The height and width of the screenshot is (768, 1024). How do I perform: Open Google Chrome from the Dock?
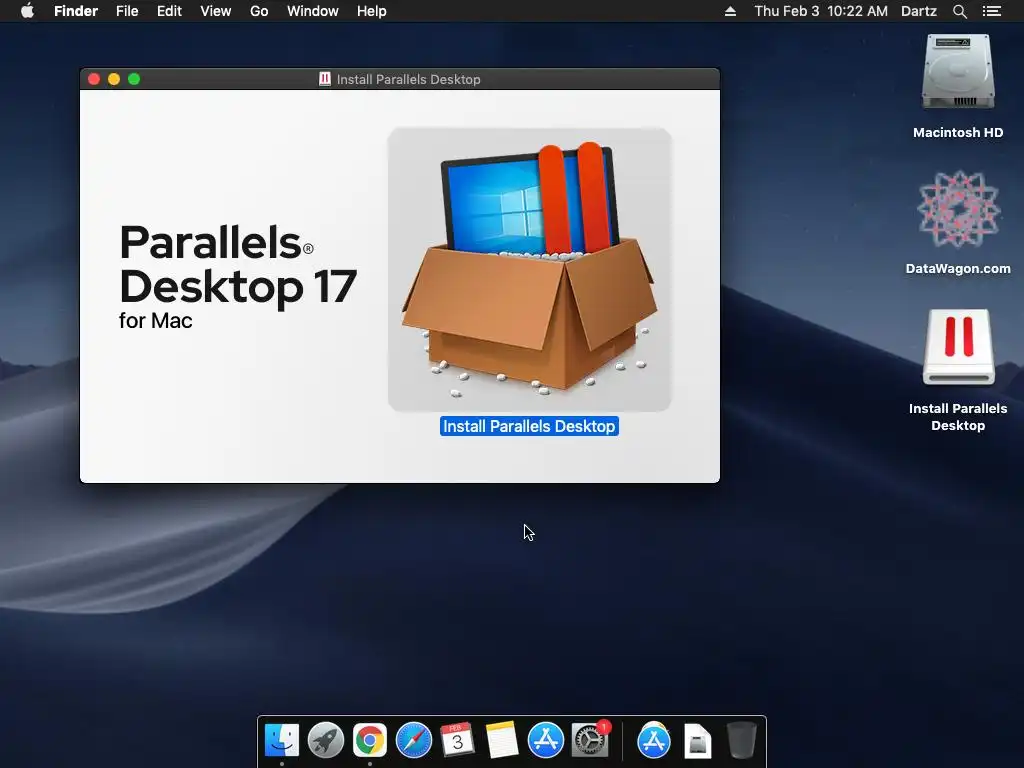370,741
